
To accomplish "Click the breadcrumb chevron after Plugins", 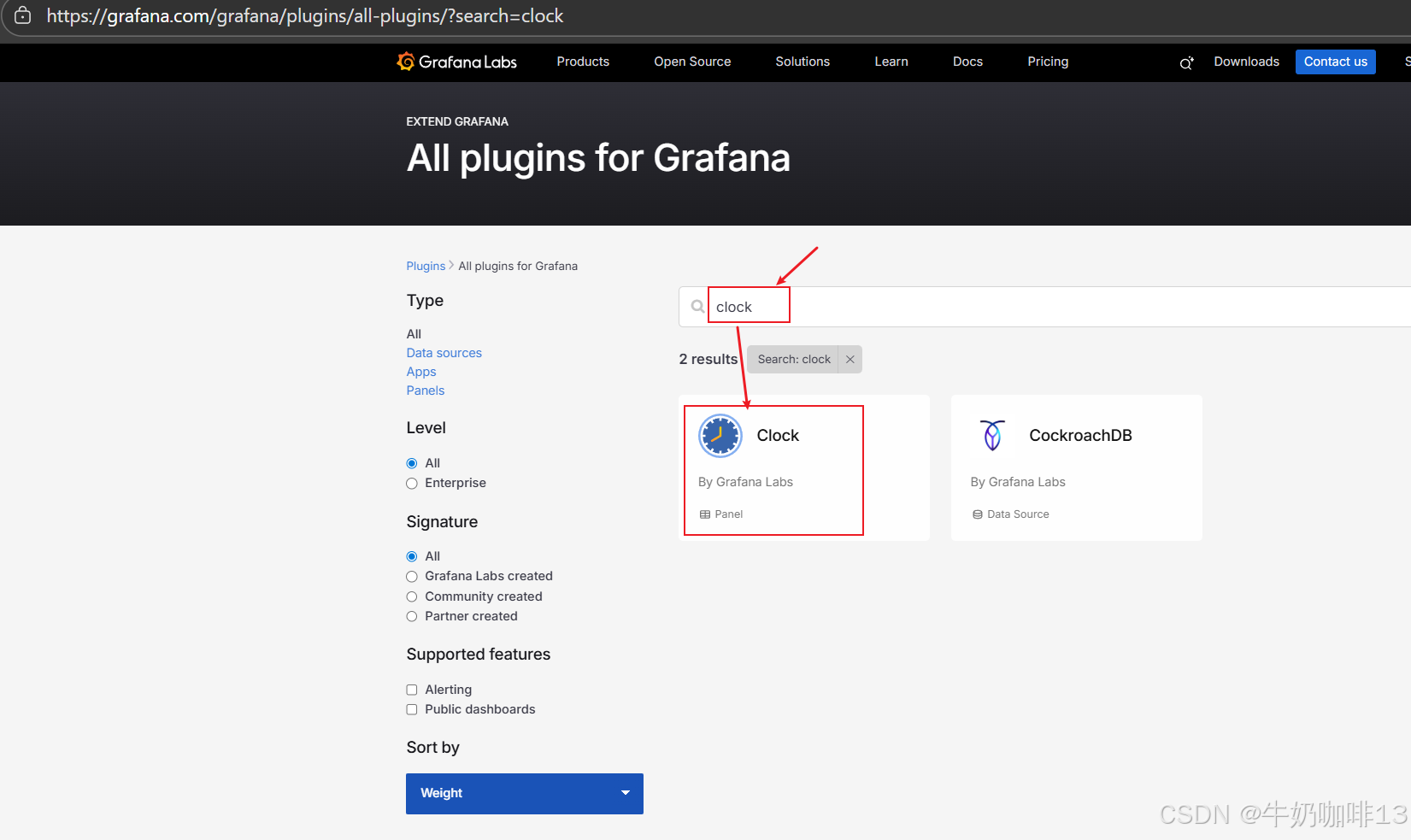I will pyautogui.click(x=451, y=266).
